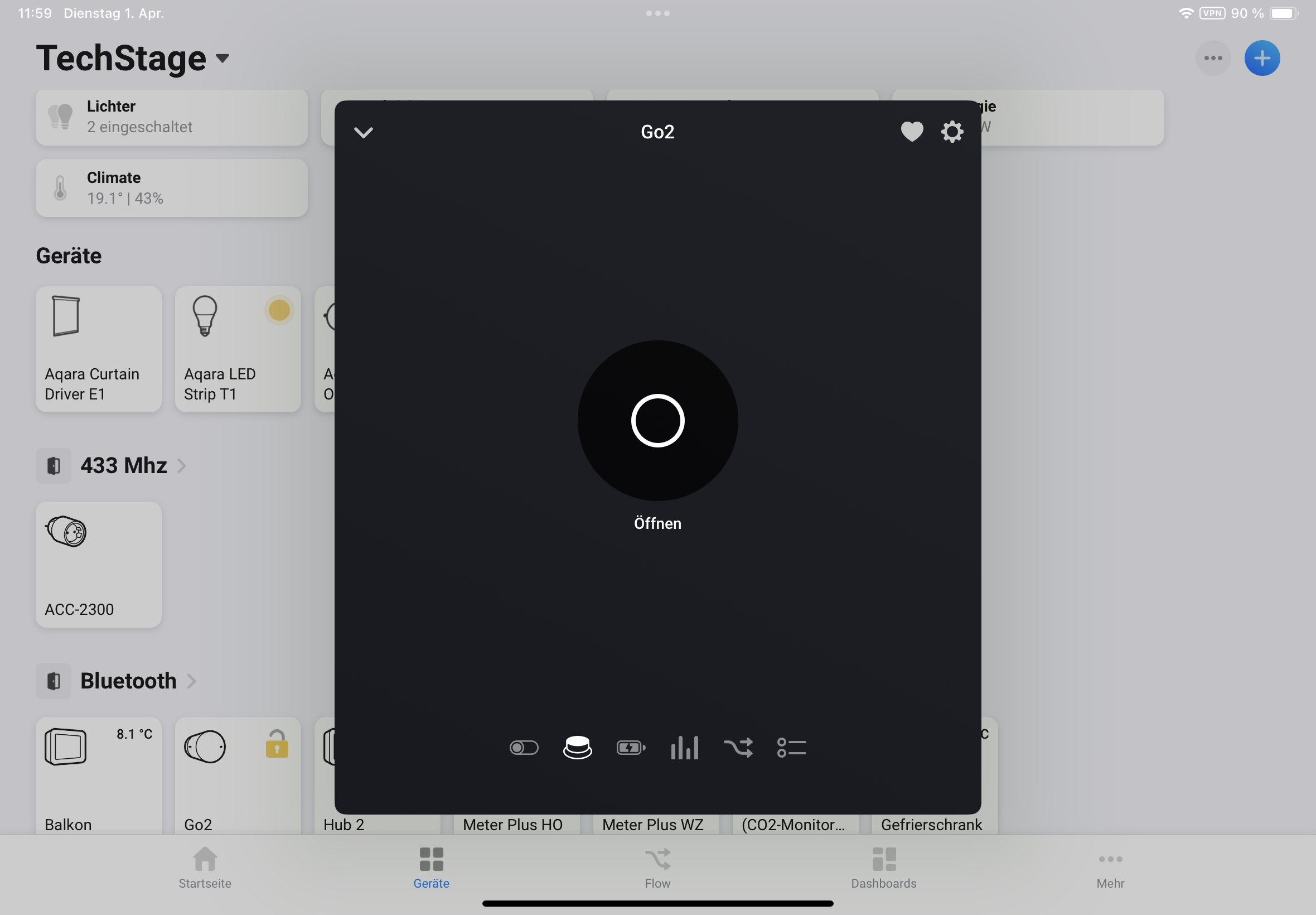Show the battery status tab in Go2

pos(631,748)
